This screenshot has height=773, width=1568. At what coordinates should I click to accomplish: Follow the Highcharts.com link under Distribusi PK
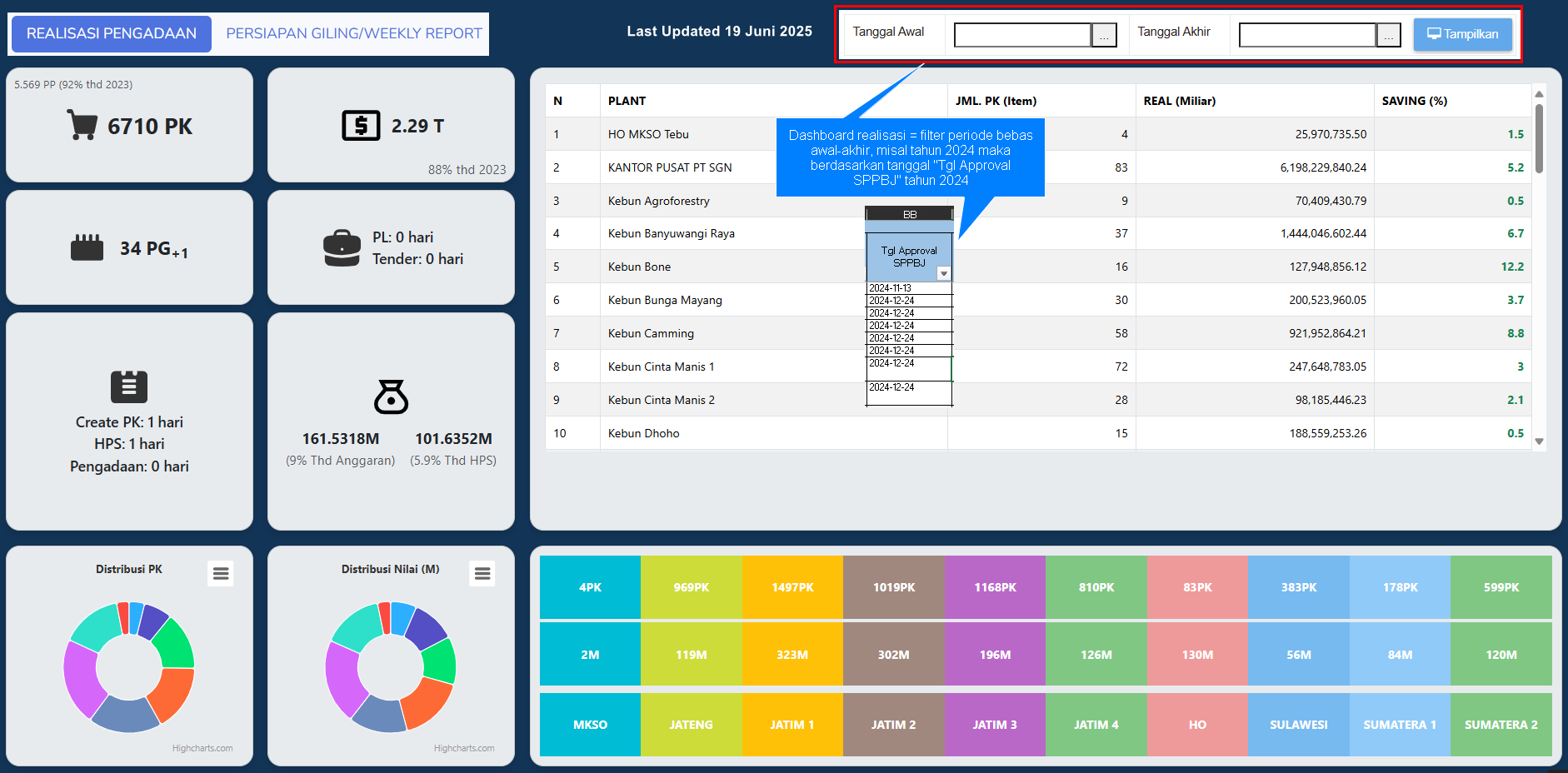click(x=202, y=748)
